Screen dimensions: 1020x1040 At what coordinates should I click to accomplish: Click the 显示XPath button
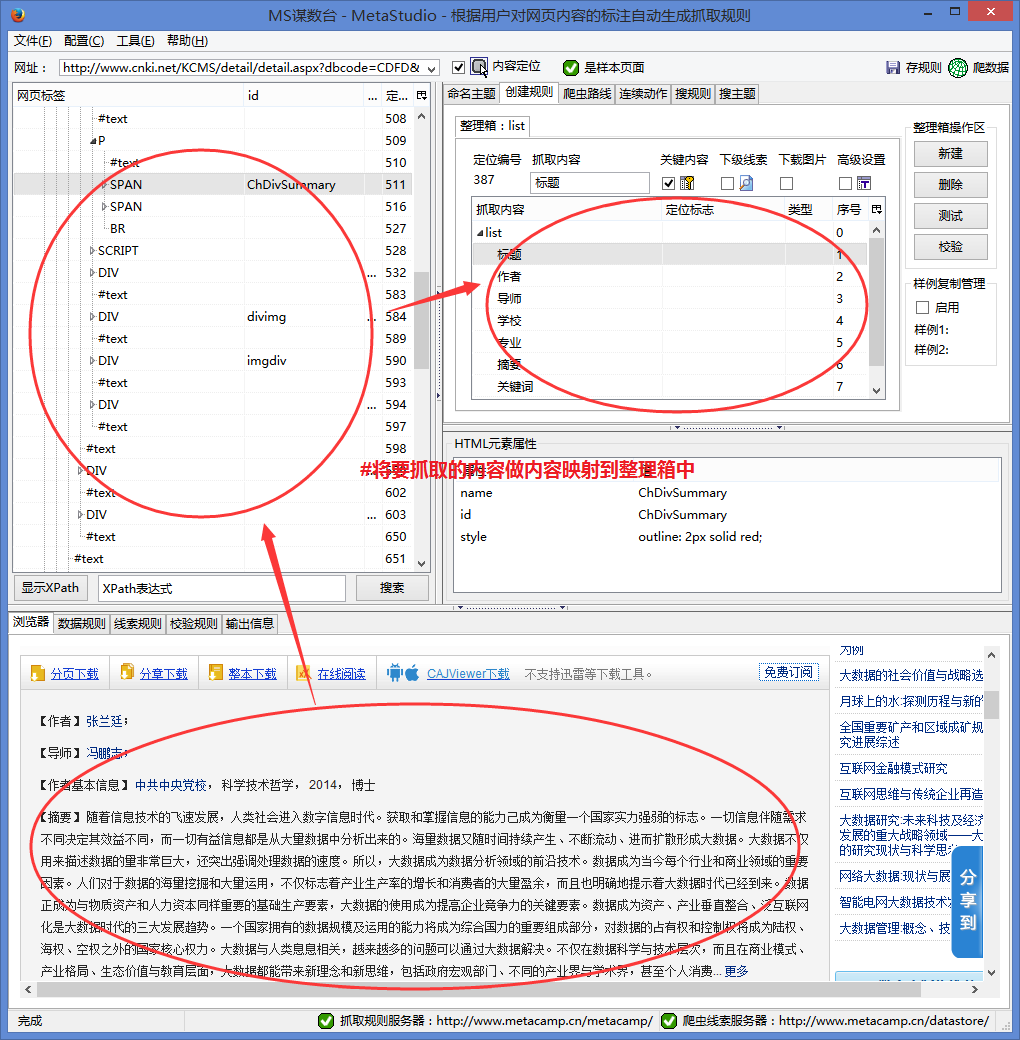coord(50,588)
